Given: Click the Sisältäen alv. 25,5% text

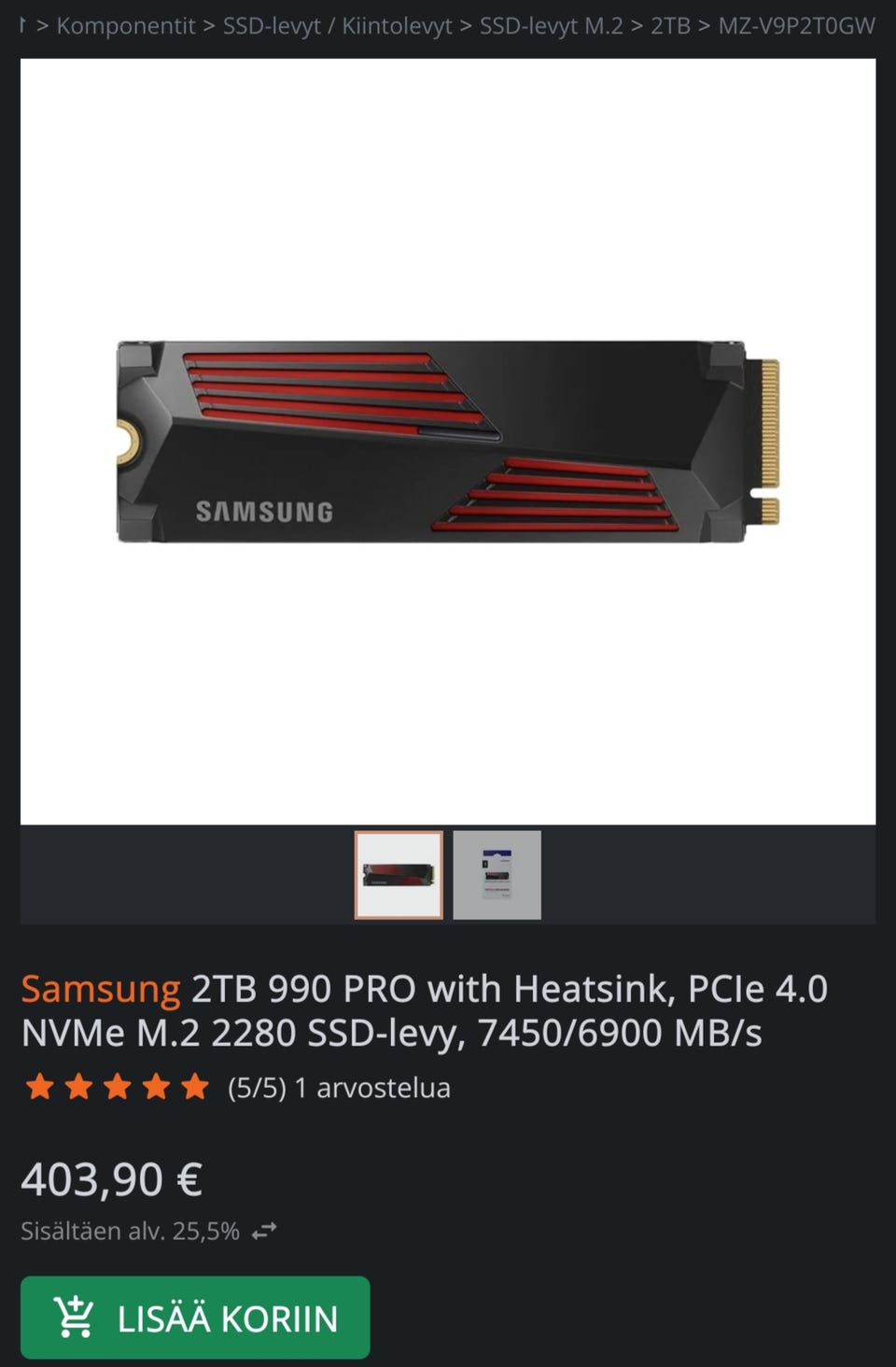Looking at the screenshot, I should (130, 1231).
